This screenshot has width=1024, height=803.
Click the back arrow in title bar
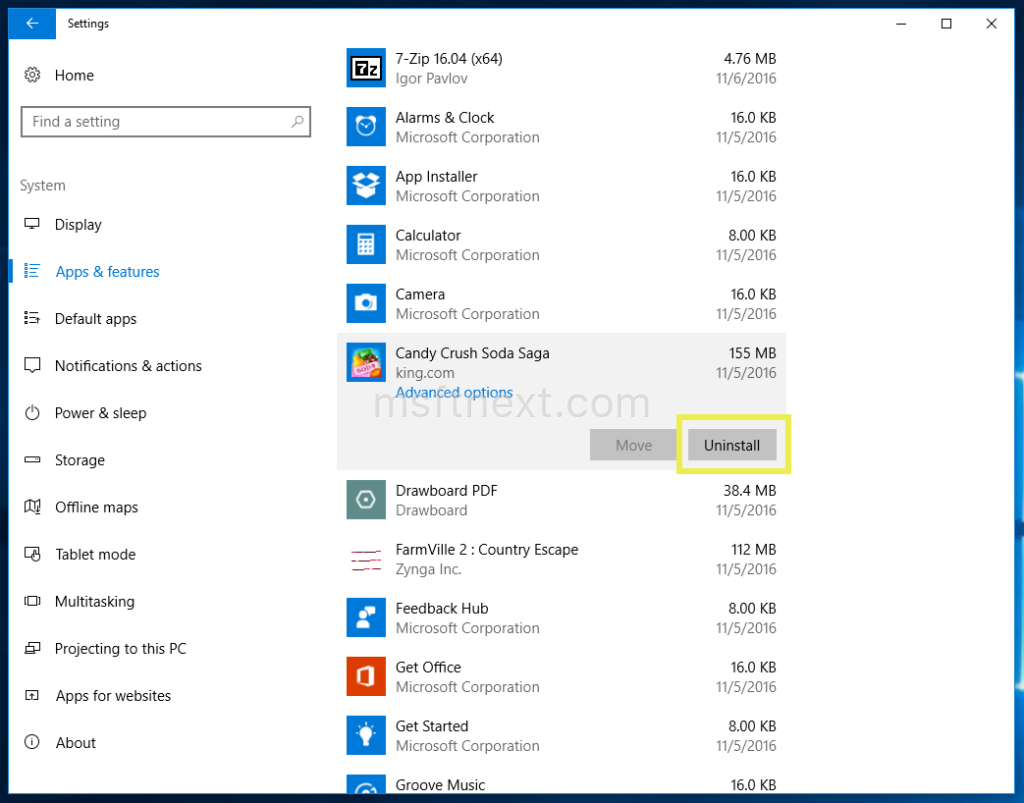(32, 24)
